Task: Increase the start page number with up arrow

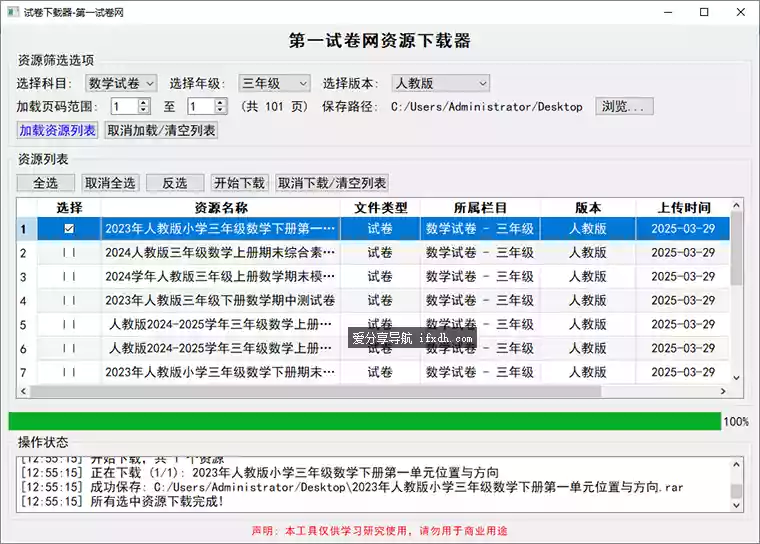Action: point(143,102)
